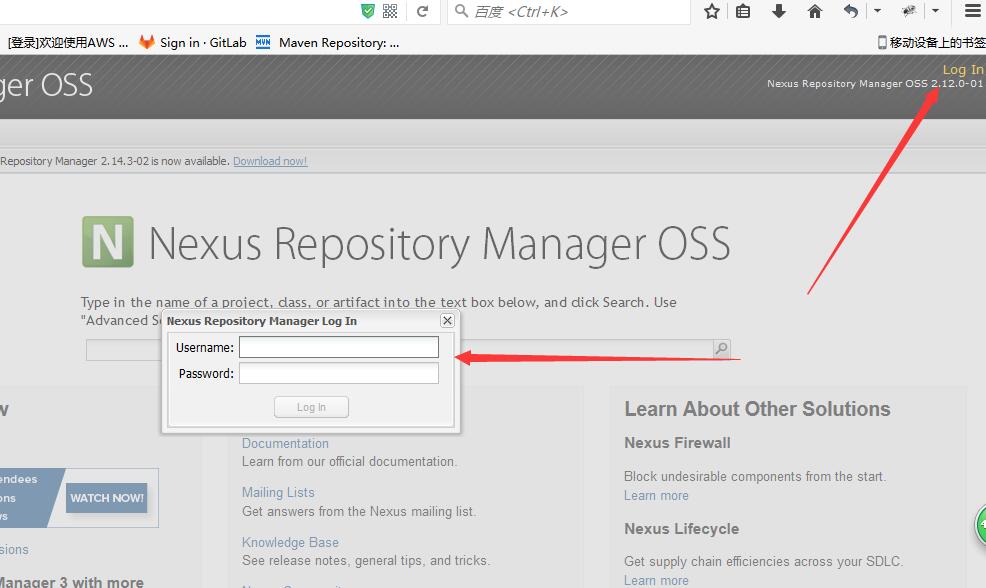
Task: Click the Log In link in the header
Action: [x=963, y=70]
